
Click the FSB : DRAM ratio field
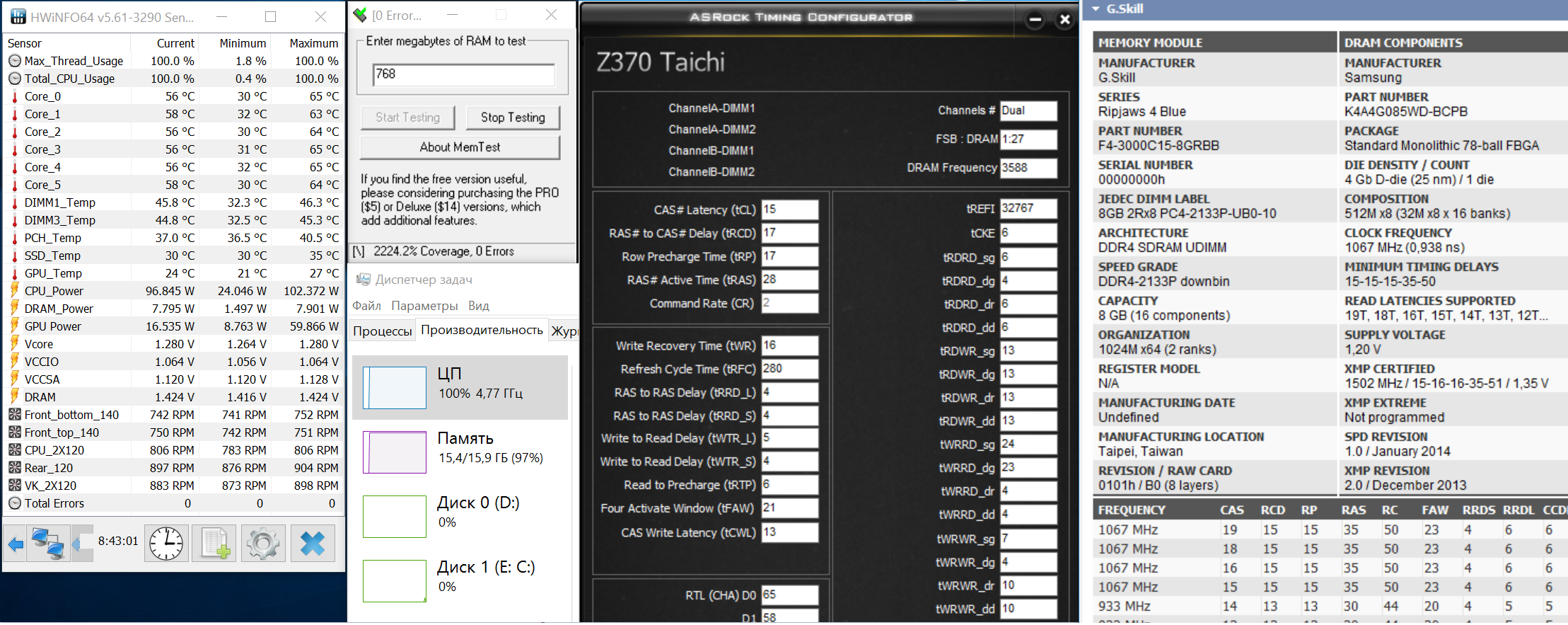pyautogui.click(x=1029, y=139)
